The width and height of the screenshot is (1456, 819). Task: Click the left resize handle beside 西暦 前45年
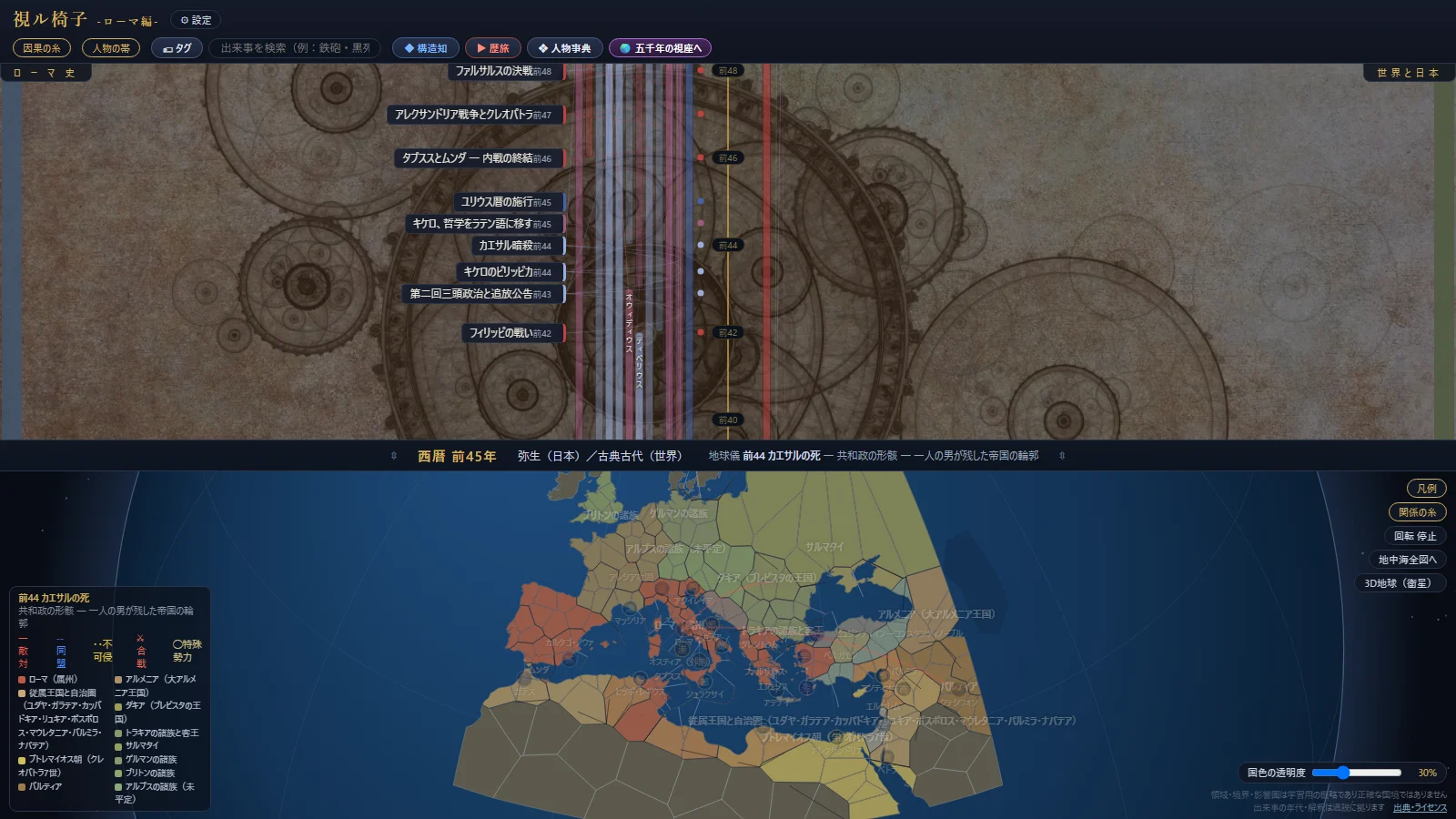tap(394, 456)
